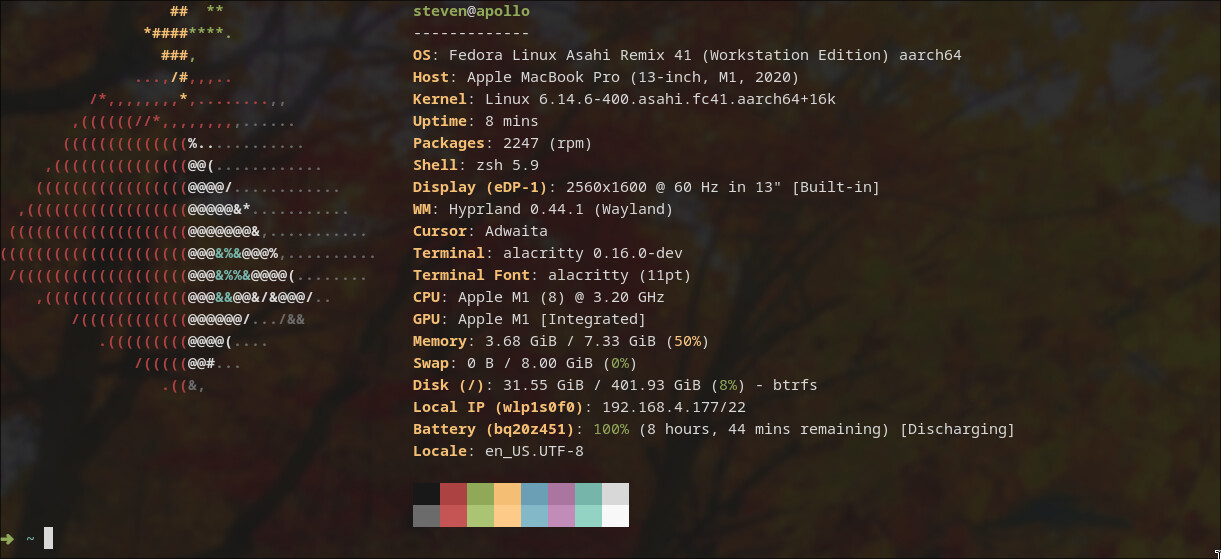The width and height of the screenshot is (1221, 559).
Task: Click the steven@apollo title line
Action: pos(471,11)
